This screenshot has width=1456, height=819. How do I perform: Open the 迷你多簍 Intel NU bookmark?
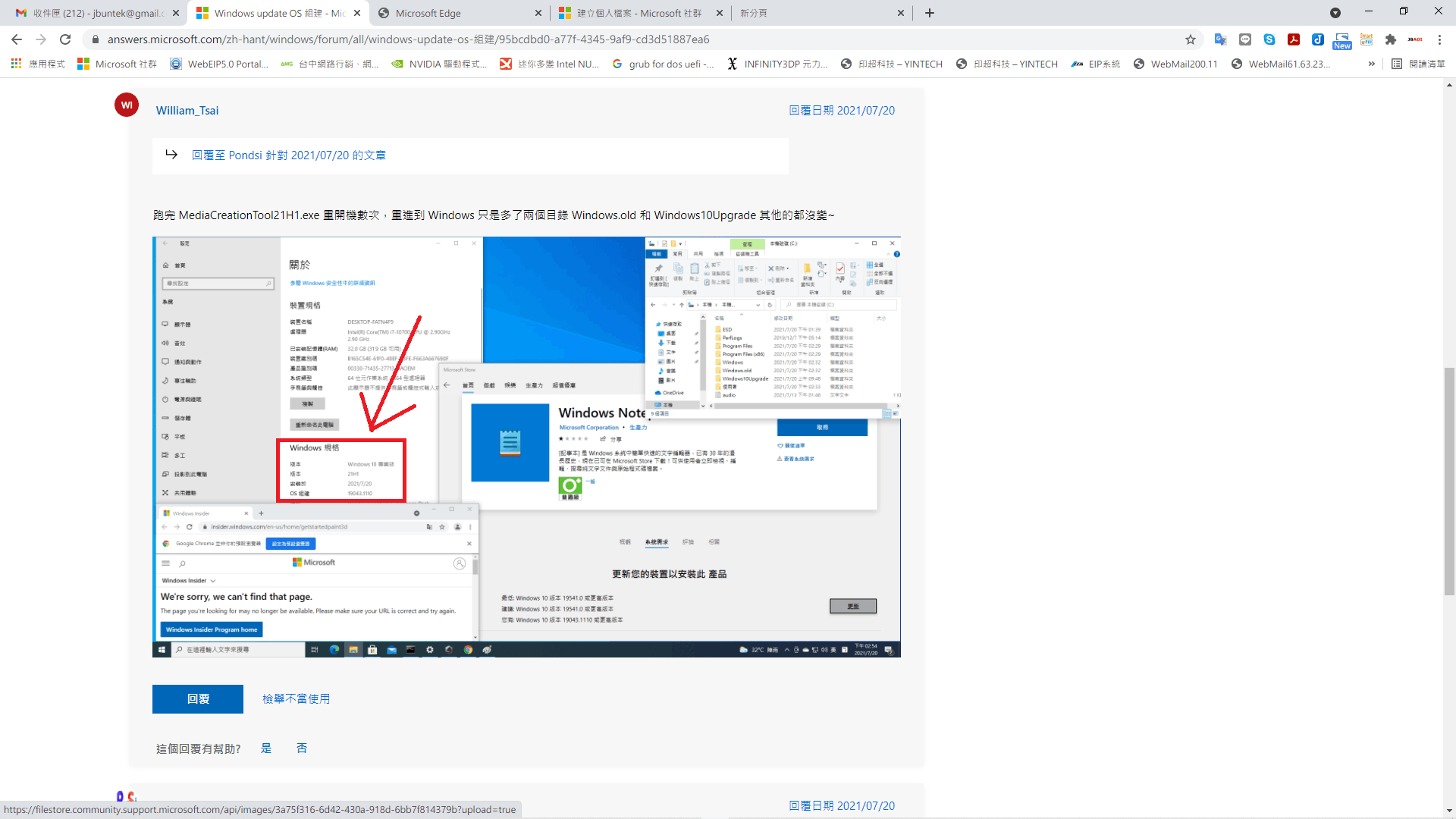pos(550,64)
